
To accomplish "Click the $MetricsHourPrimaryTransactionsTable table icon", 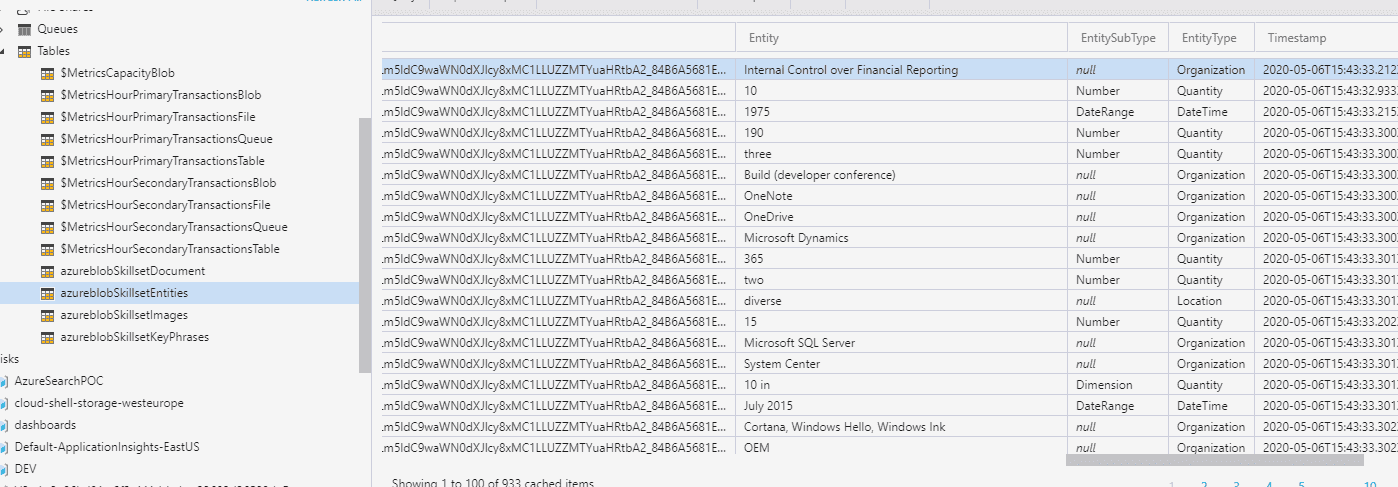I will coord(47,161).
